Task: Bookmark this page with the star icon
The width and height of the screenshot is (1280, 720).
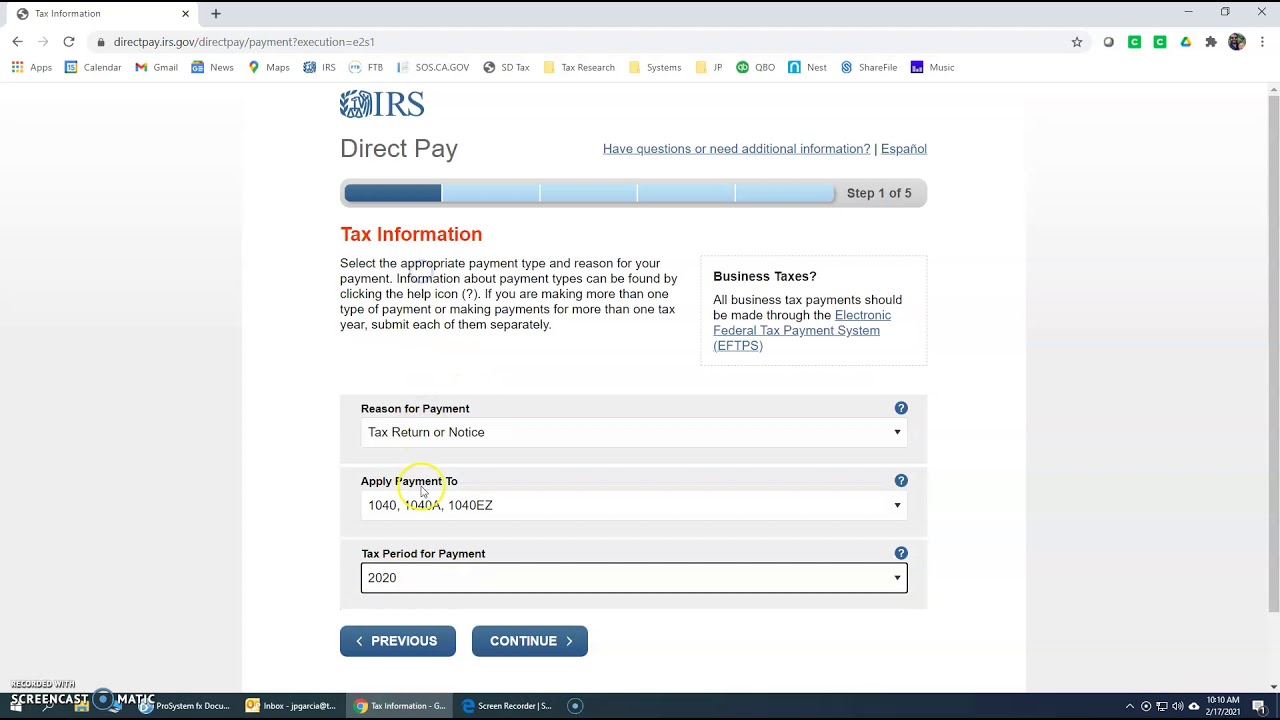Action: tap(1077, 42)
